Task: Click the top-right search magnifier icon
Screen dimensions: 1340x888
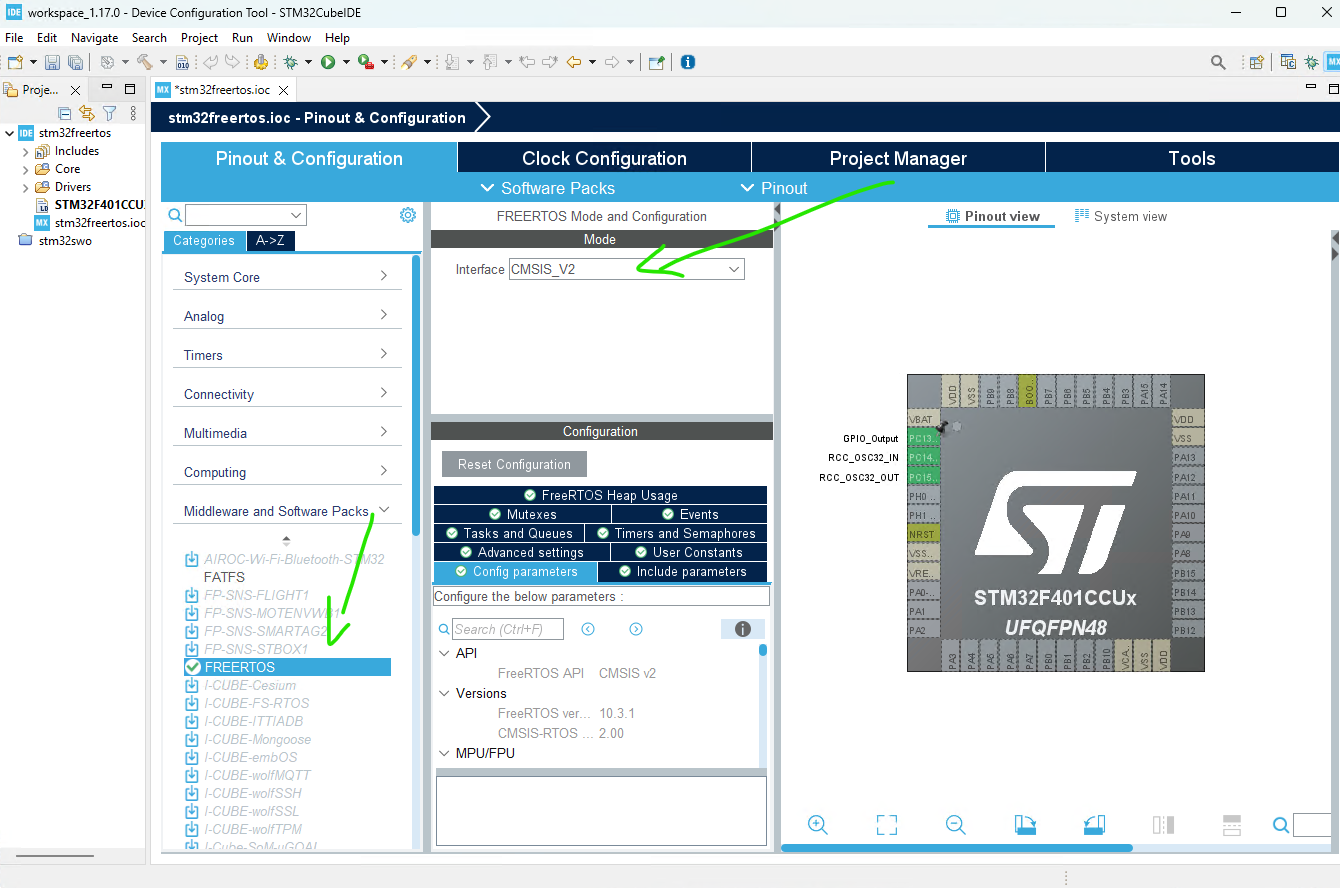Action: (1218, 62)
